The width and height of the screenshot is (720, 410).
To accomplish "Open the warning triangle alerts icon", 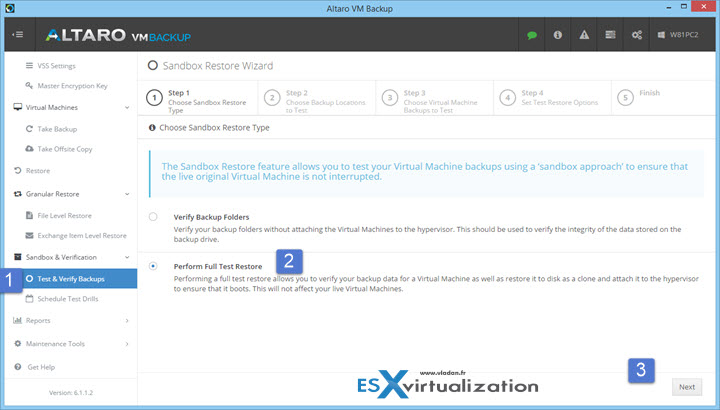I will 584,35.
